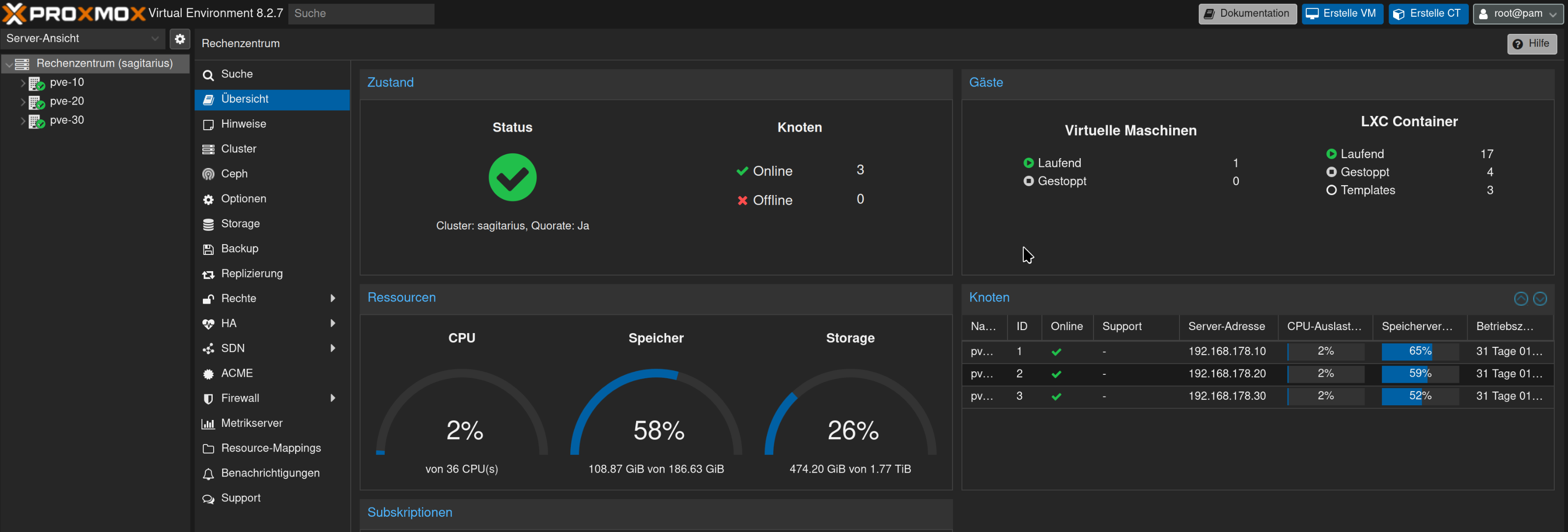Open the Ceph menu entry
The width and height of the screenshot is (1568, 532).
[x=272, y=174]
